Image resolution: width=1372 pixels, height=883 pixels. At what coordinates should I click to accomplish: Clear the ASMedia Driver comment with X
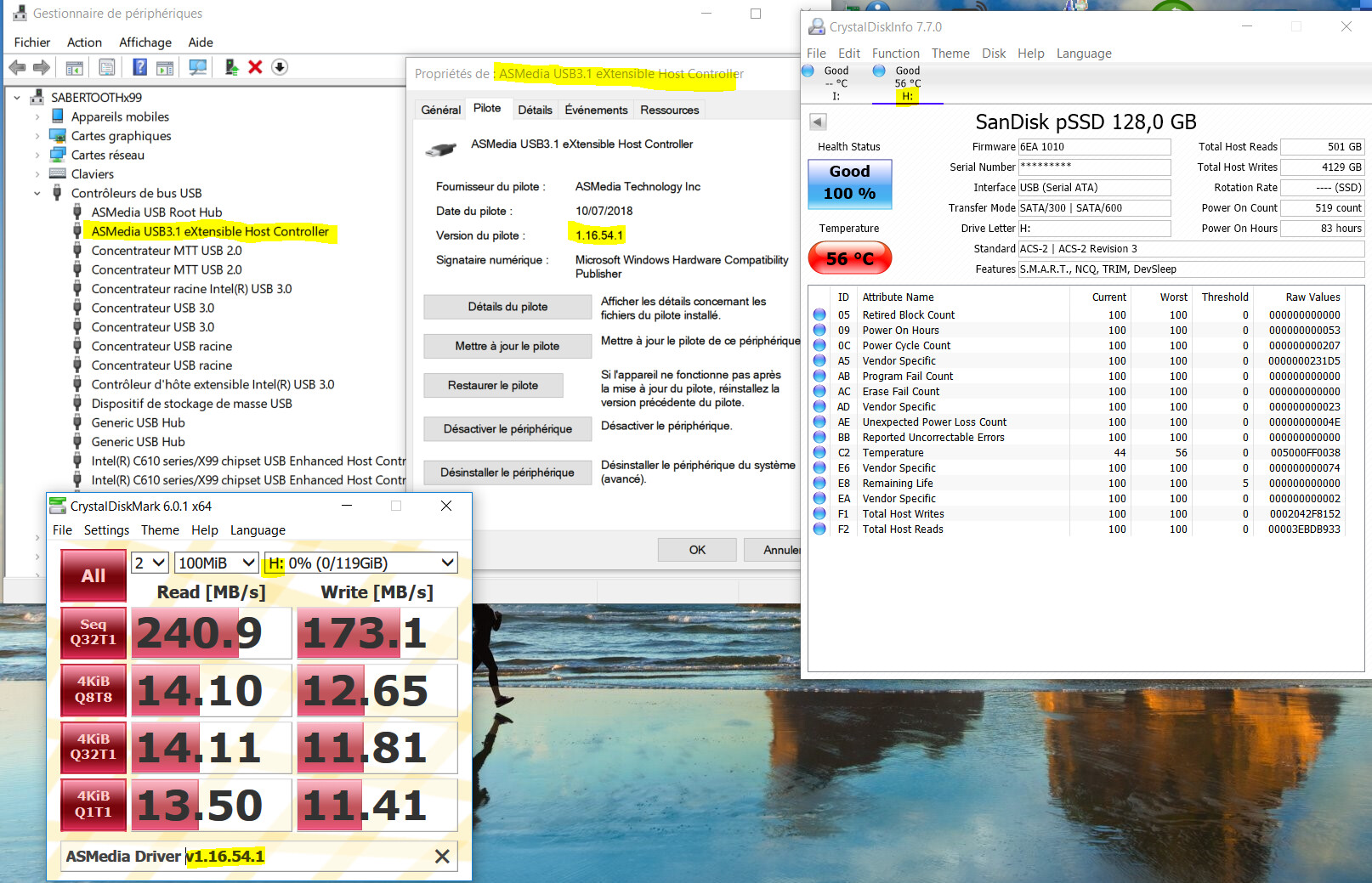coord(442,857)
